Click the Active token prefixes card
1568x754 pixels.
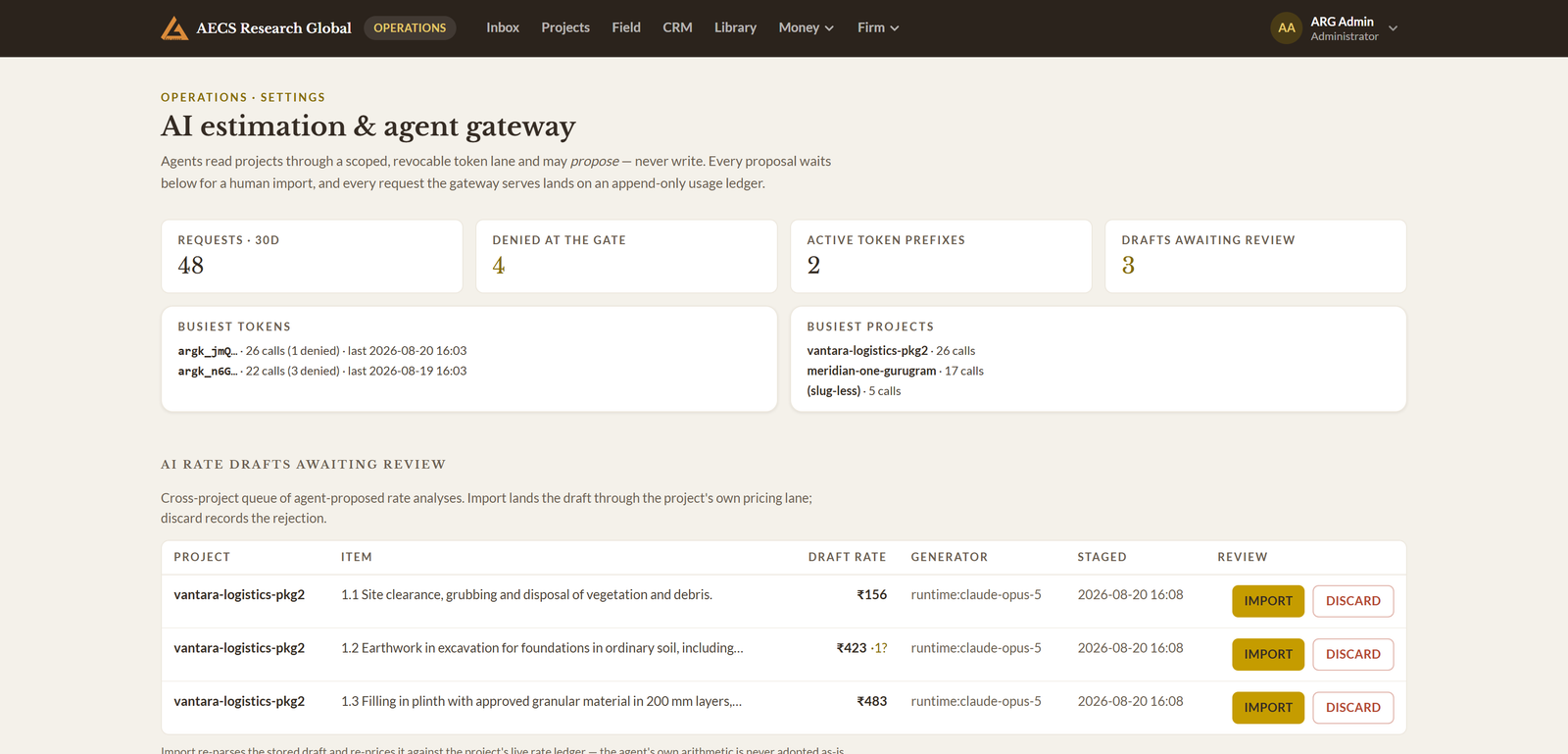[x=941, y=256]
